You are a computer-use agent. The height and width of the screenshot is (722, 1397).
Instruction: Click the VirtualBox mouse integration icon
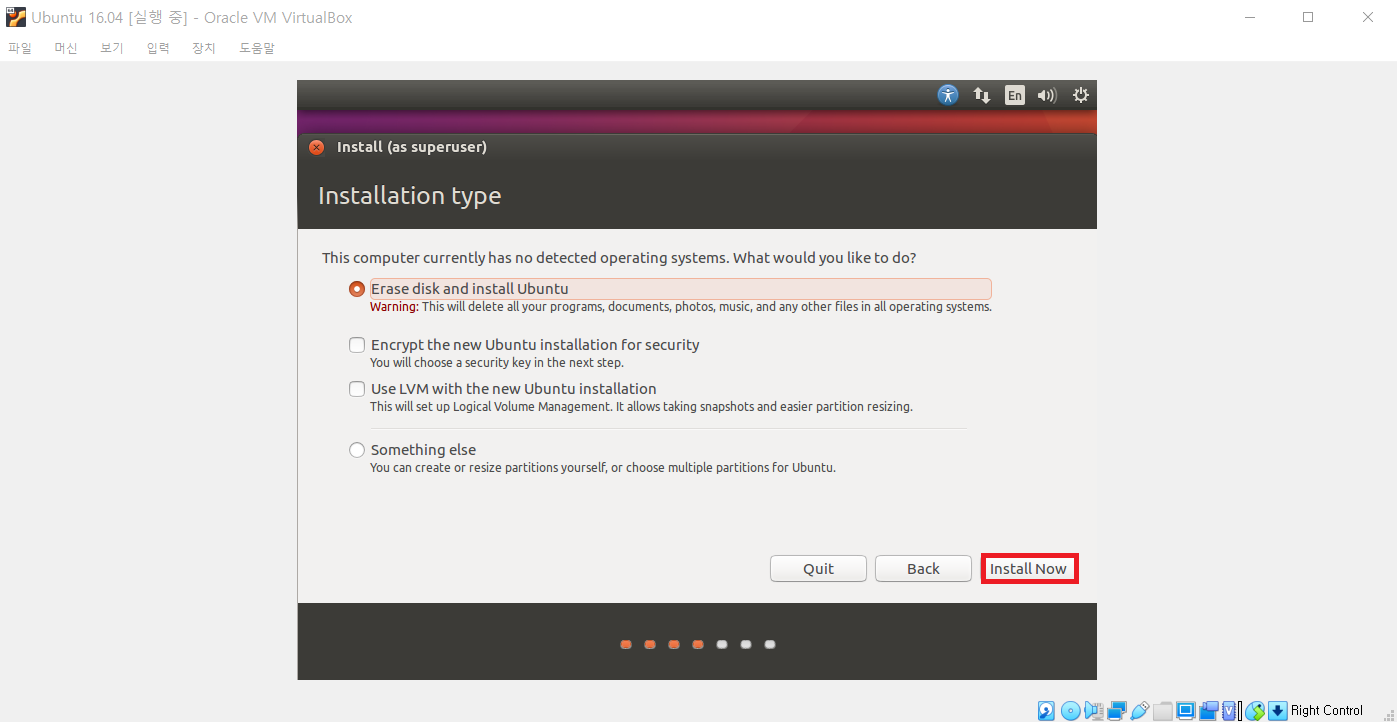tap(1255, 711)
